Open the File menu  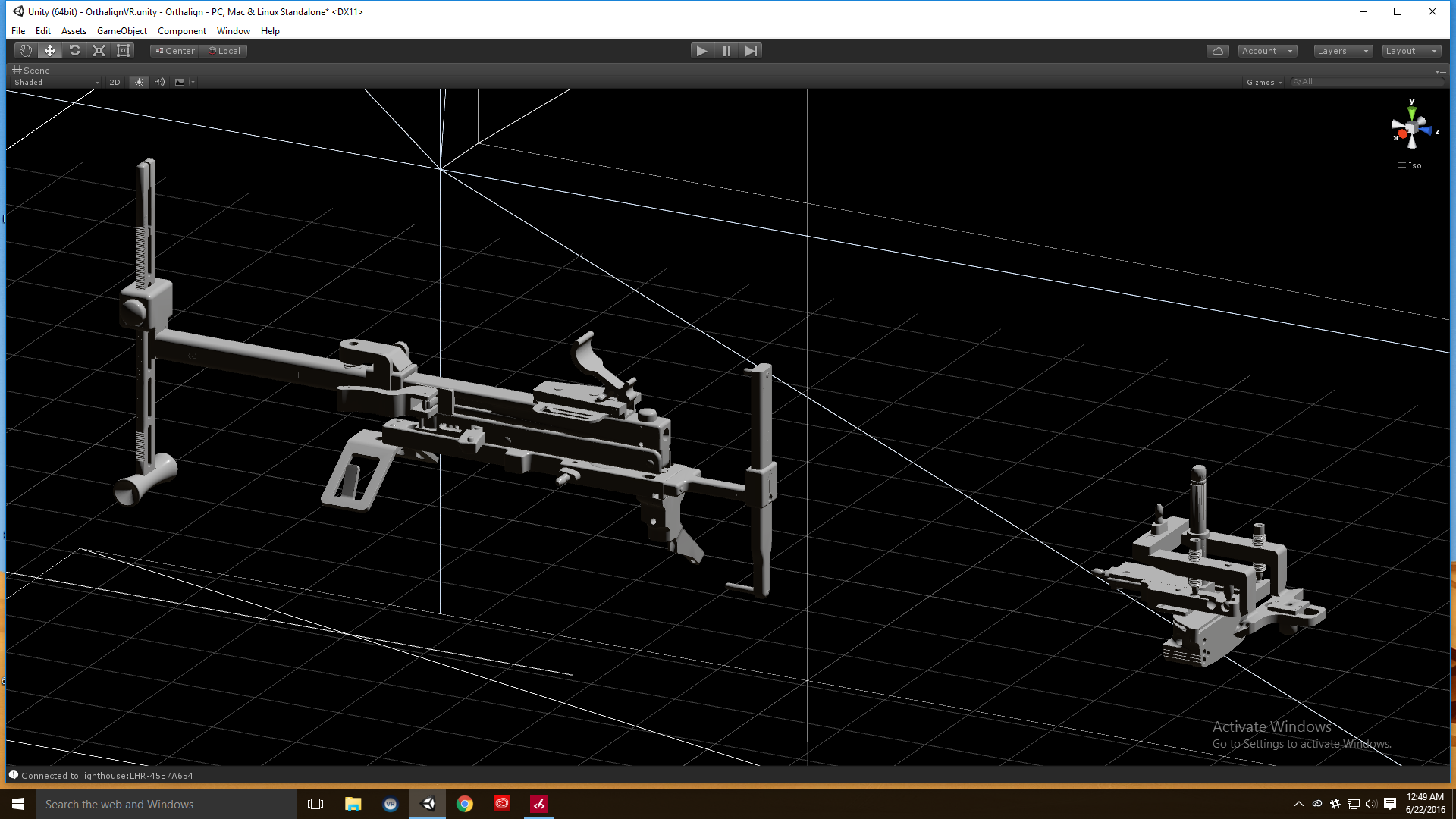18,31
